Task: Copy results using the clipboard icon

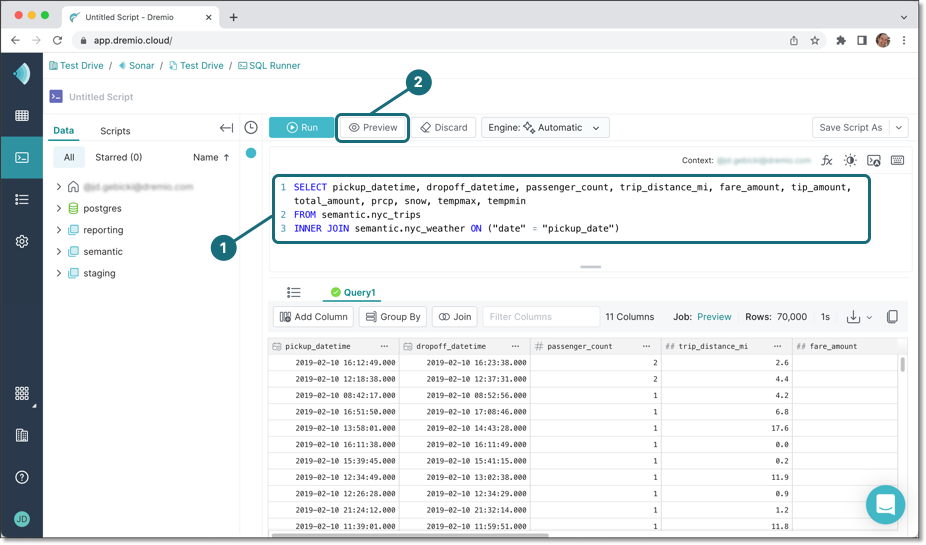Action: (x=892, y=317)
